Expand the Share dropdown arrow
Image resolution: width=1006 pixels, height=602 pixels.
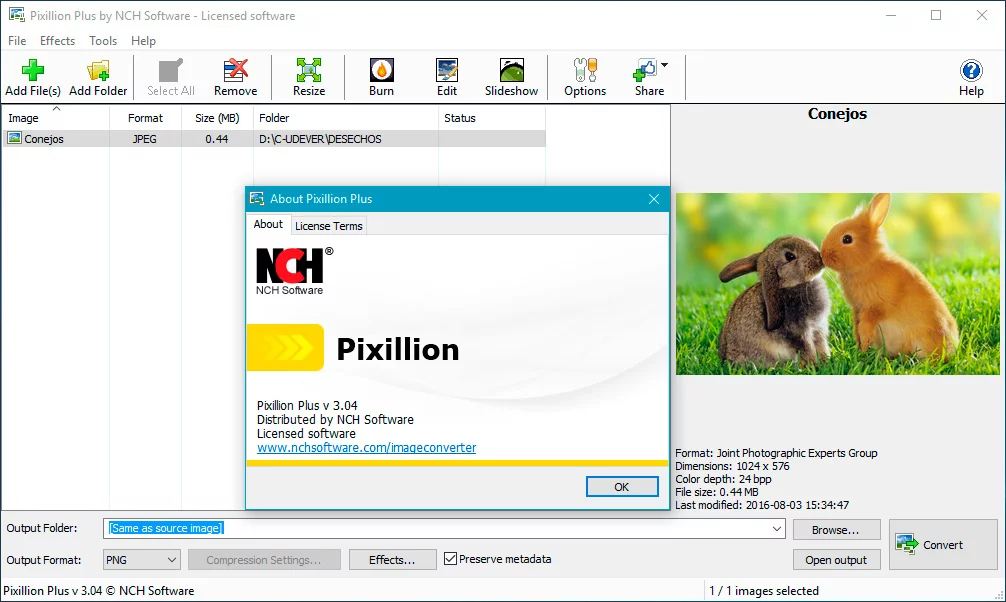(x=665, y=65)
